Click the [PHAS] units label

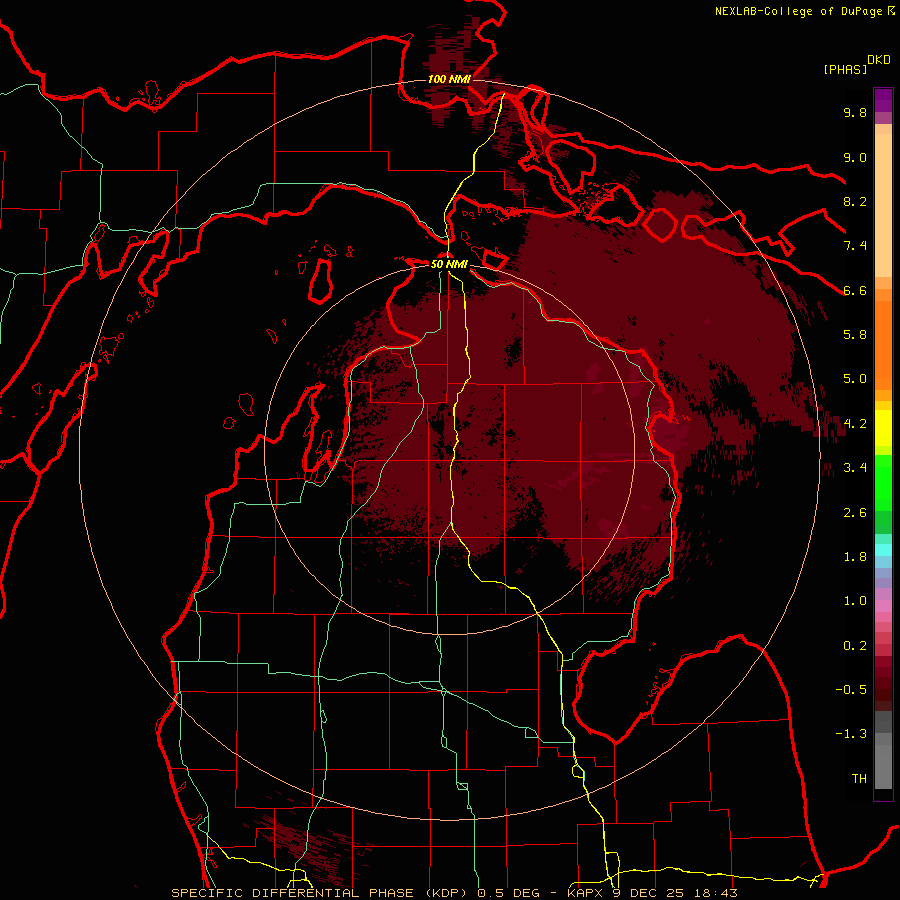click(845, 69)
